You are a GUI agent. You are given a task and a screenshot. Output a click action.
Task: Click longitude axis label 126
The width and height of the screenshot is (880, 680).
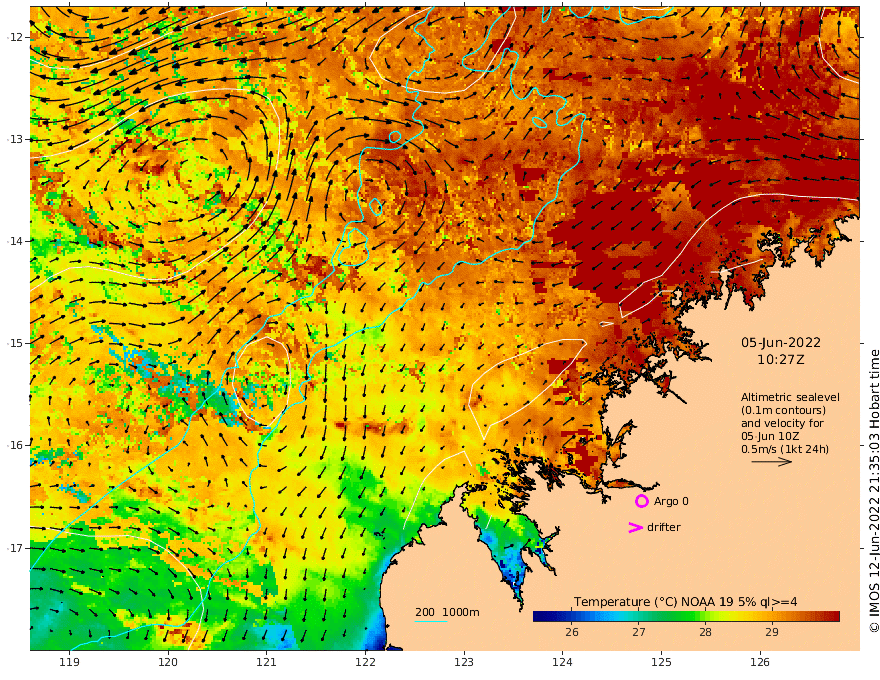[x=760, y=662]
